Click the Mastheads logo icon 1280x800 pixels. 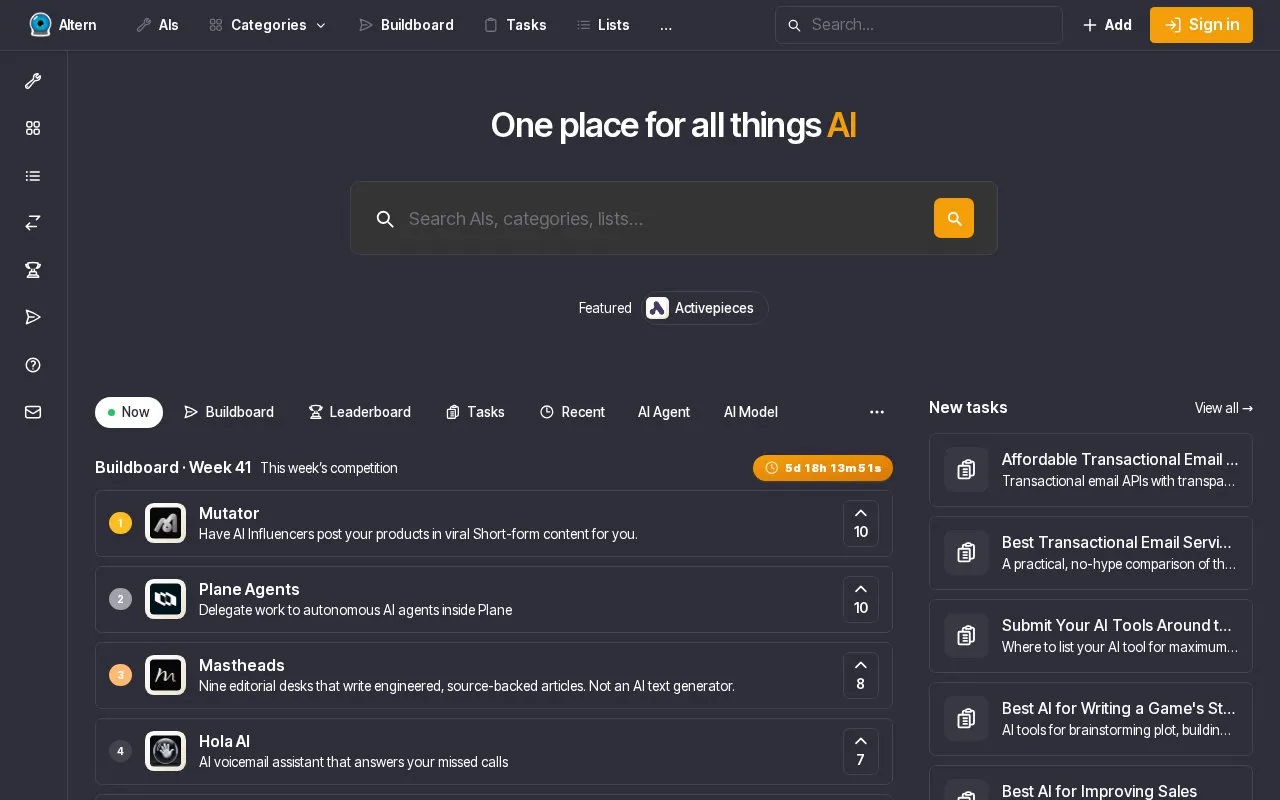tap(165, 675)
